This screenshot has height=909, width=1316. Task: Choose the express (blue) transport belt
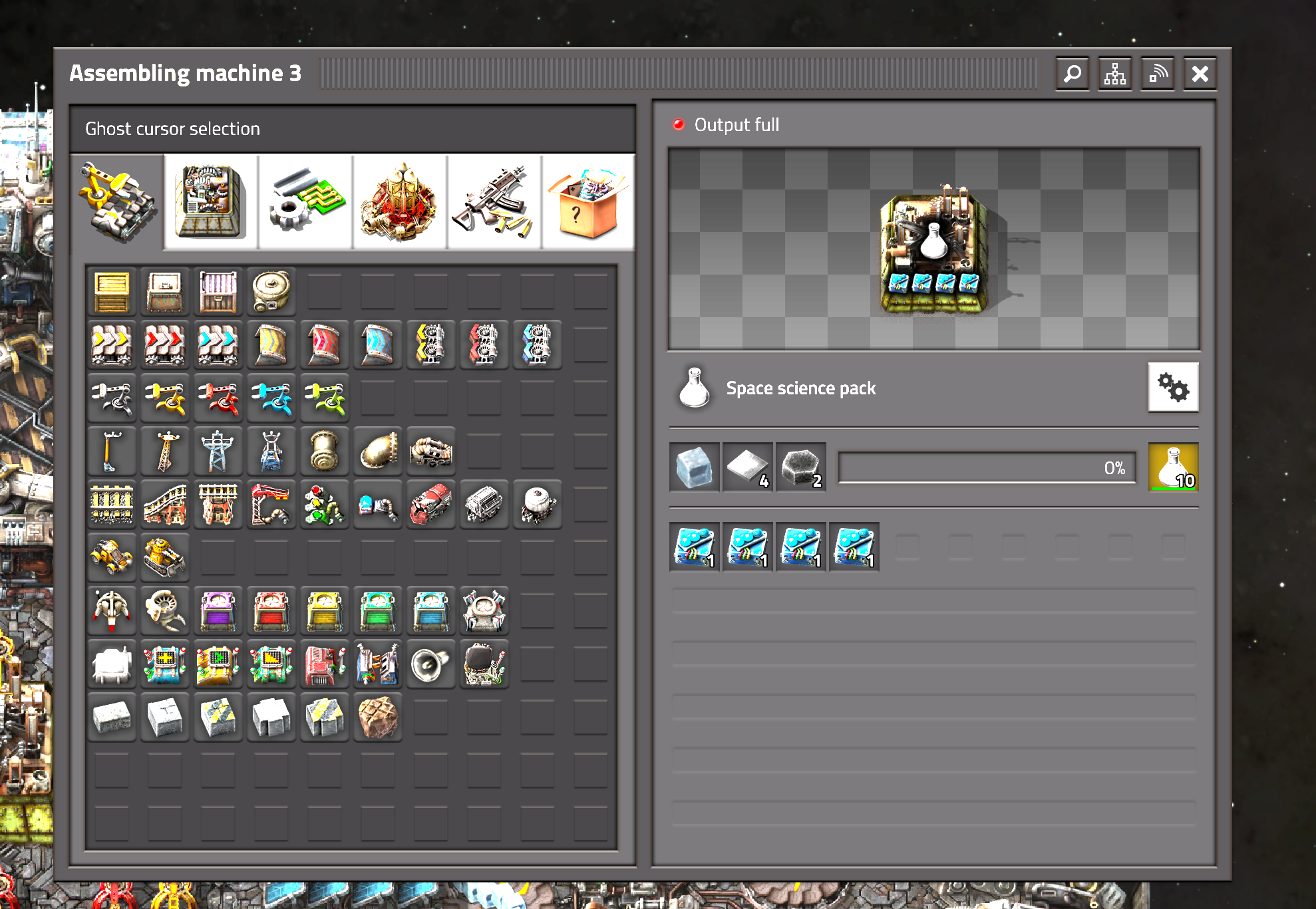point(218,344)
